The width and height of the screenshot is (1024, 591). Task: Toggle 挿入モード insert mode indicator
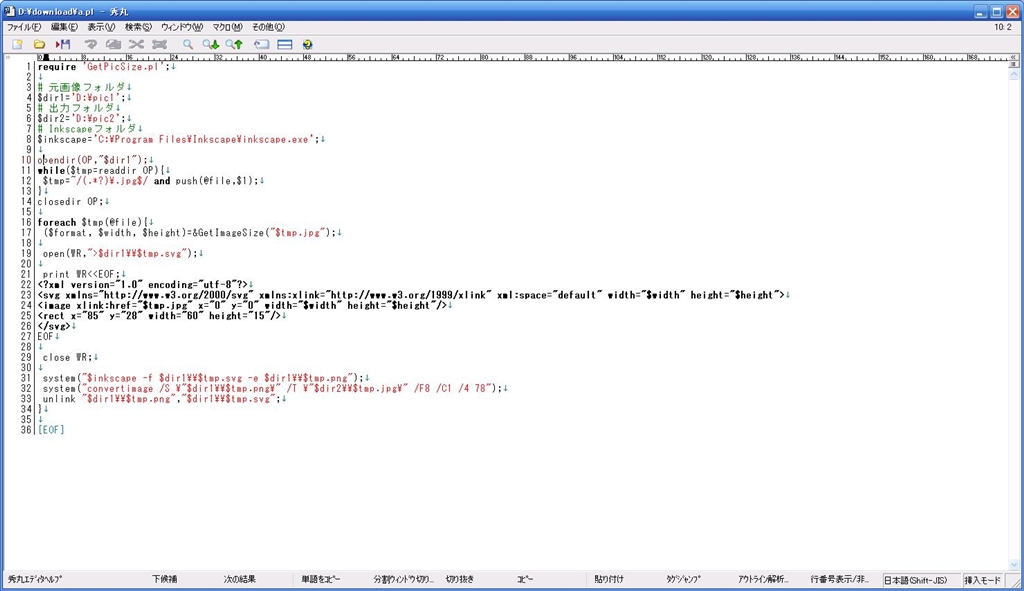pos(982,580)
